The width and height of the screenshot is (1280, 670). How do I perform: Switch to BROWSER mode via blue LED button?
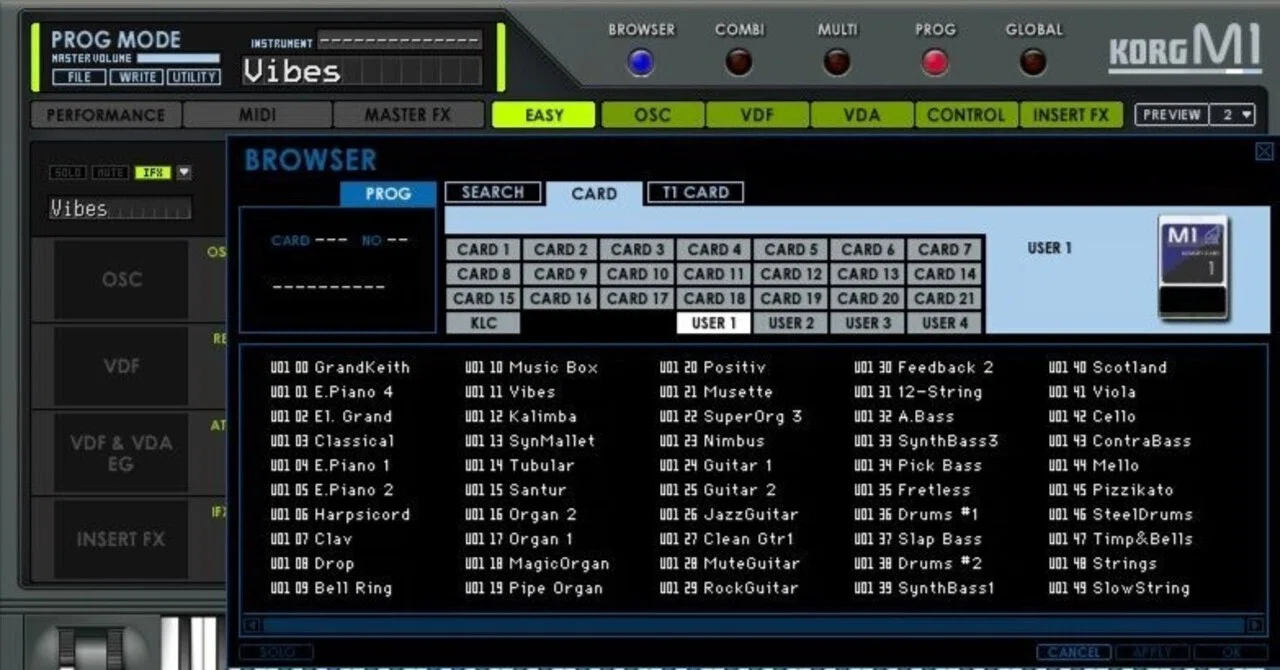640,63
